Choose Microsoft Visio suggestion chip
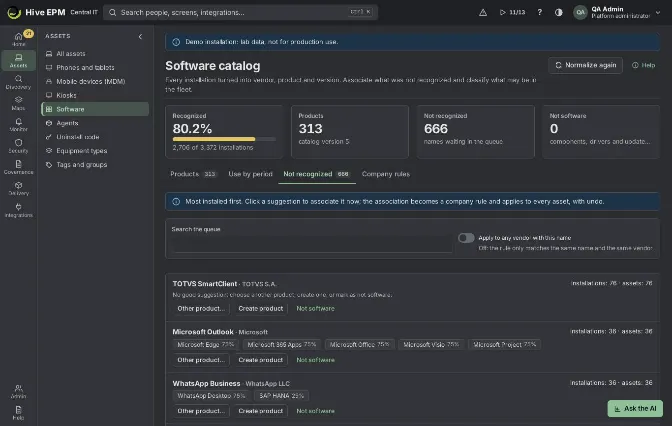 coord(431,345)
